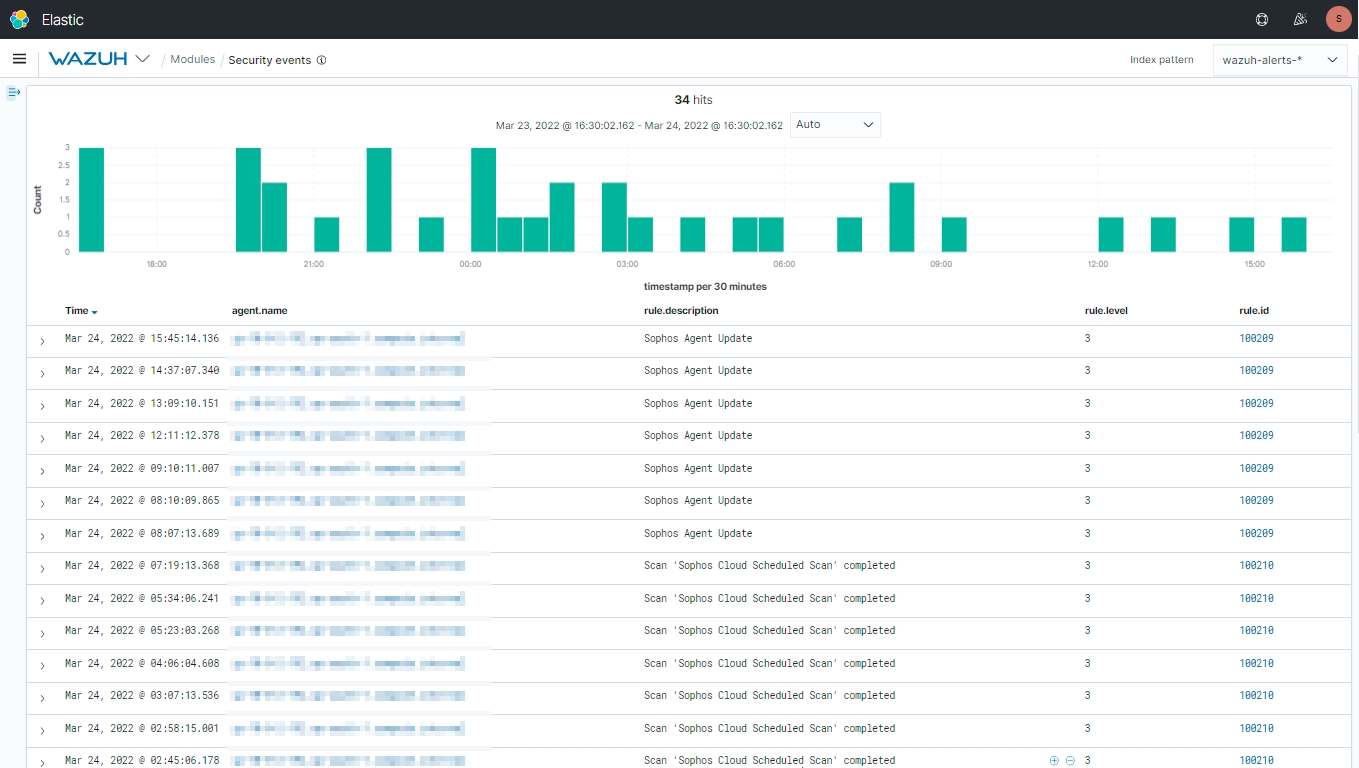The image size is (1359, 768).
Task: Click timestamp Mar 24, 2022 @ 04:06:04.608
Action: coord(142,663)
